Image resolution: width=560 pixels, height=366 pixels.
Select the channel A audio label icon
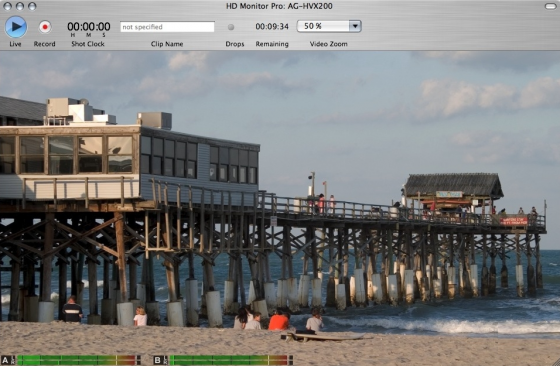tap(8, 360)
